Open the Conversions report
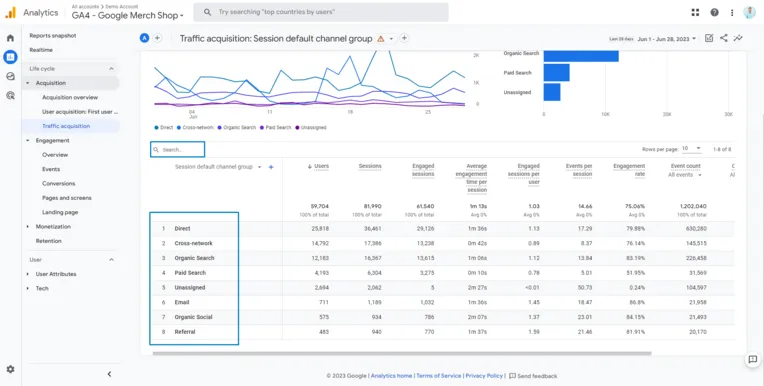This screenshot has height=386, width=764. 58,184
